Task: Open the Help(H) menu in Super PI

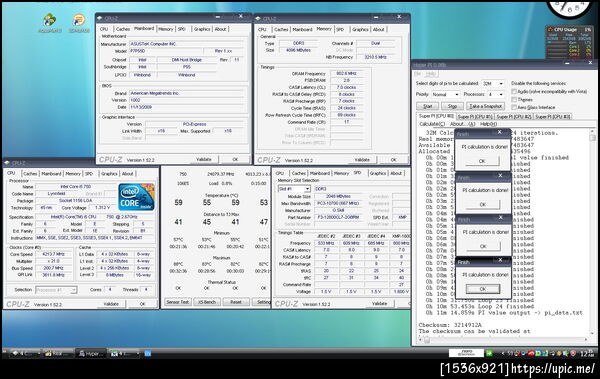Action: [488, 124]
